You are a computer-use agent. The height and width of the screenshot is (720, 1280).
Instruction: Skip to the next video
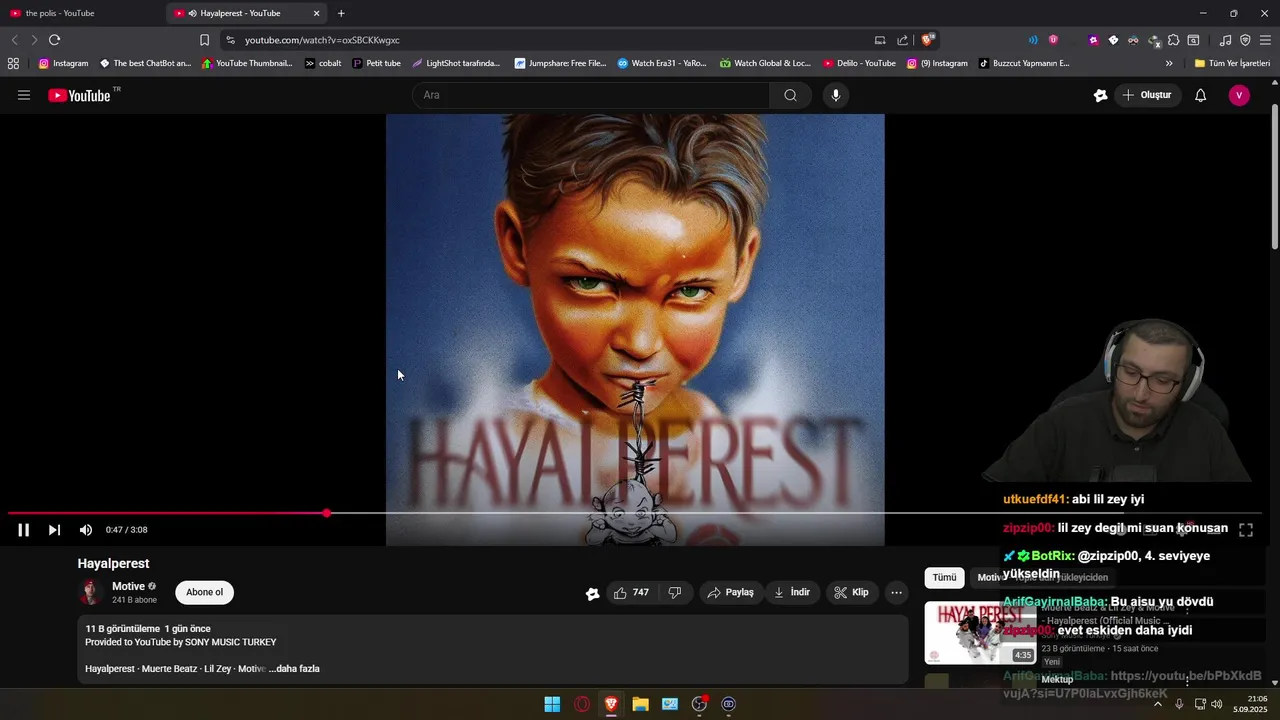pyautogui.click(x=54, y=530)
